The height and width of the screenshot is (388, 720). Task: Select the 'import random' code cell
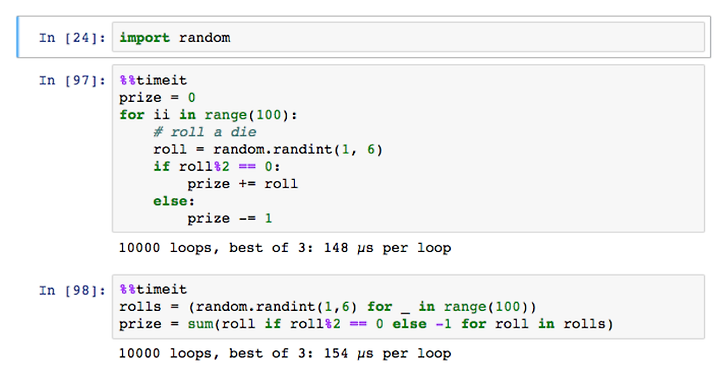[408, 37]
